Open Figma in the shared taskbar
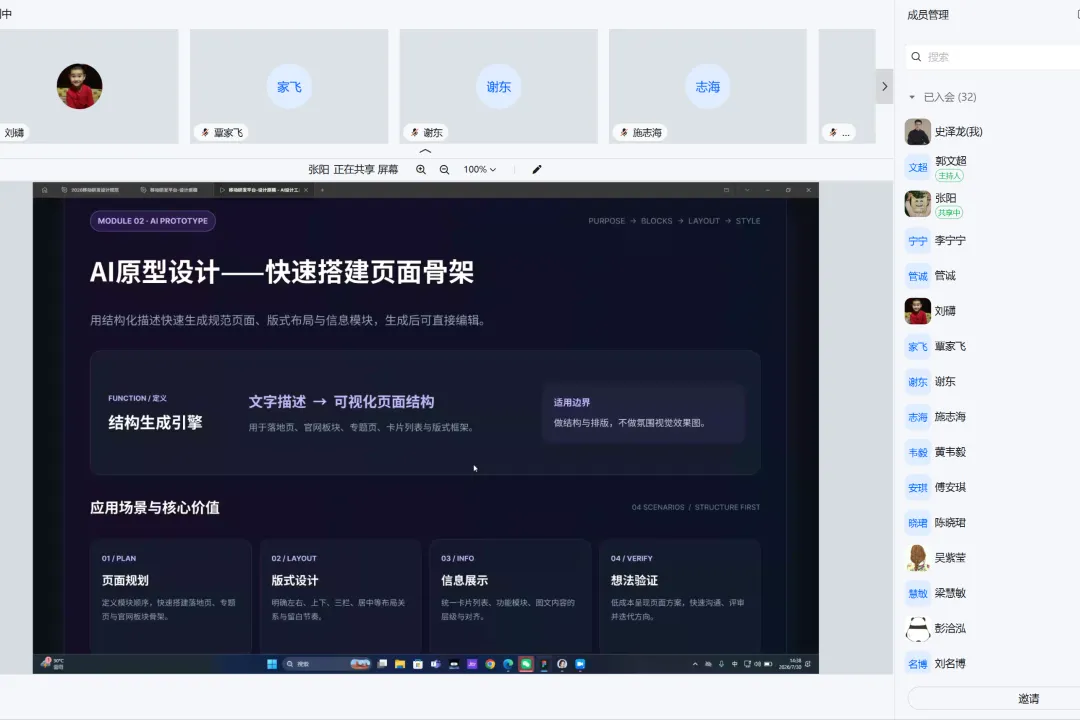This screenshot has height=720, width=1080. click(x=544, y=664)
